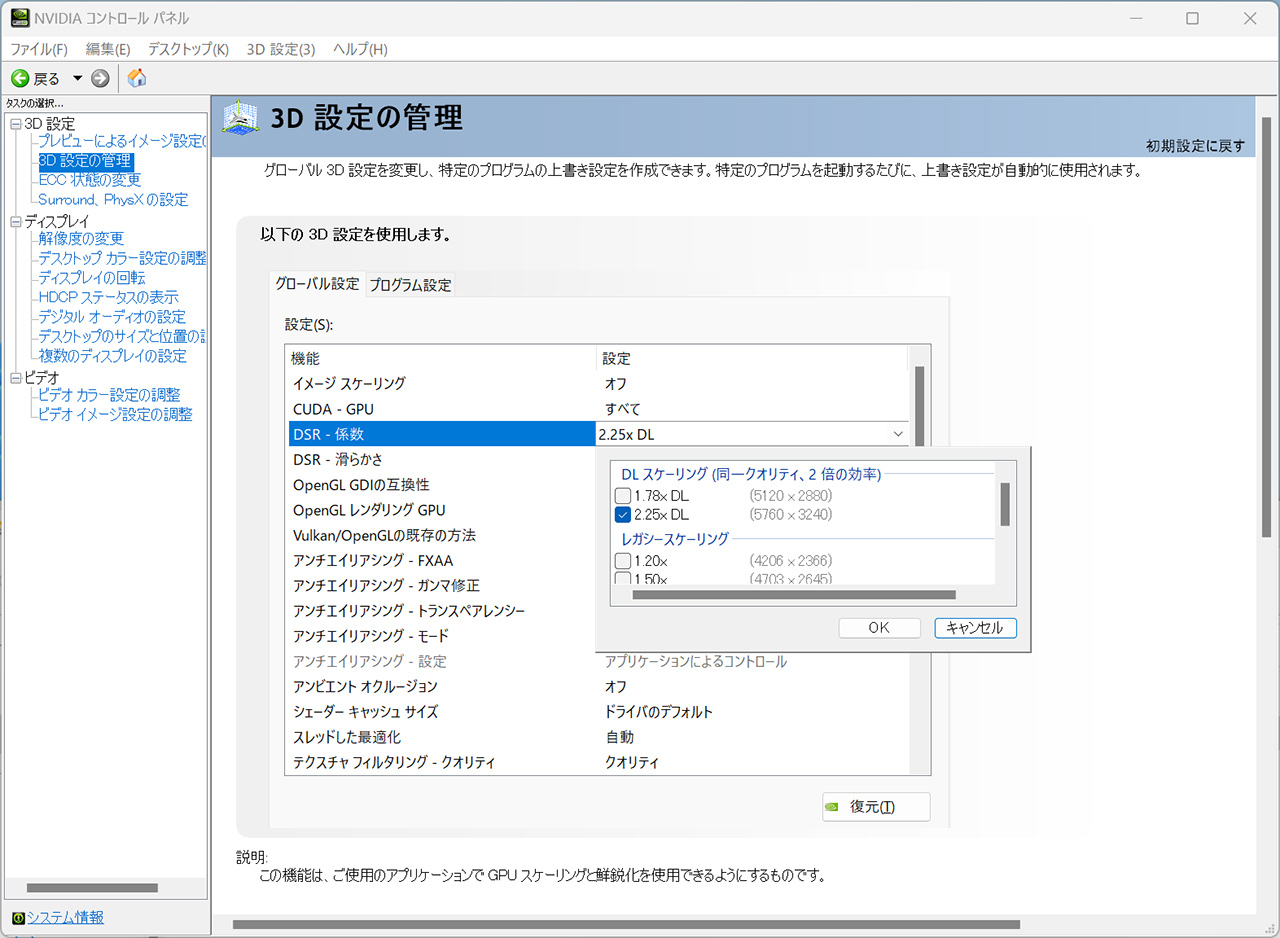1280x938 pixels.
Task: Open the 編集(E) menu
Action: click(108, 49)
